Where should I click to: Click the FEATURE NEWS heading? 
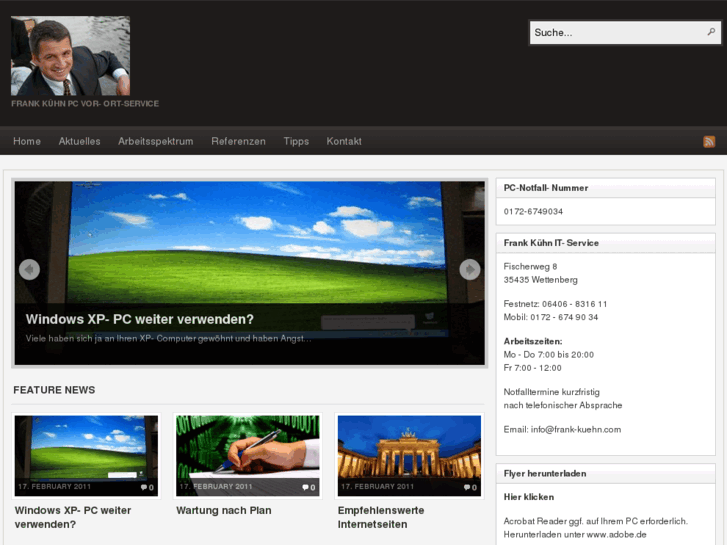coord(54,390)
